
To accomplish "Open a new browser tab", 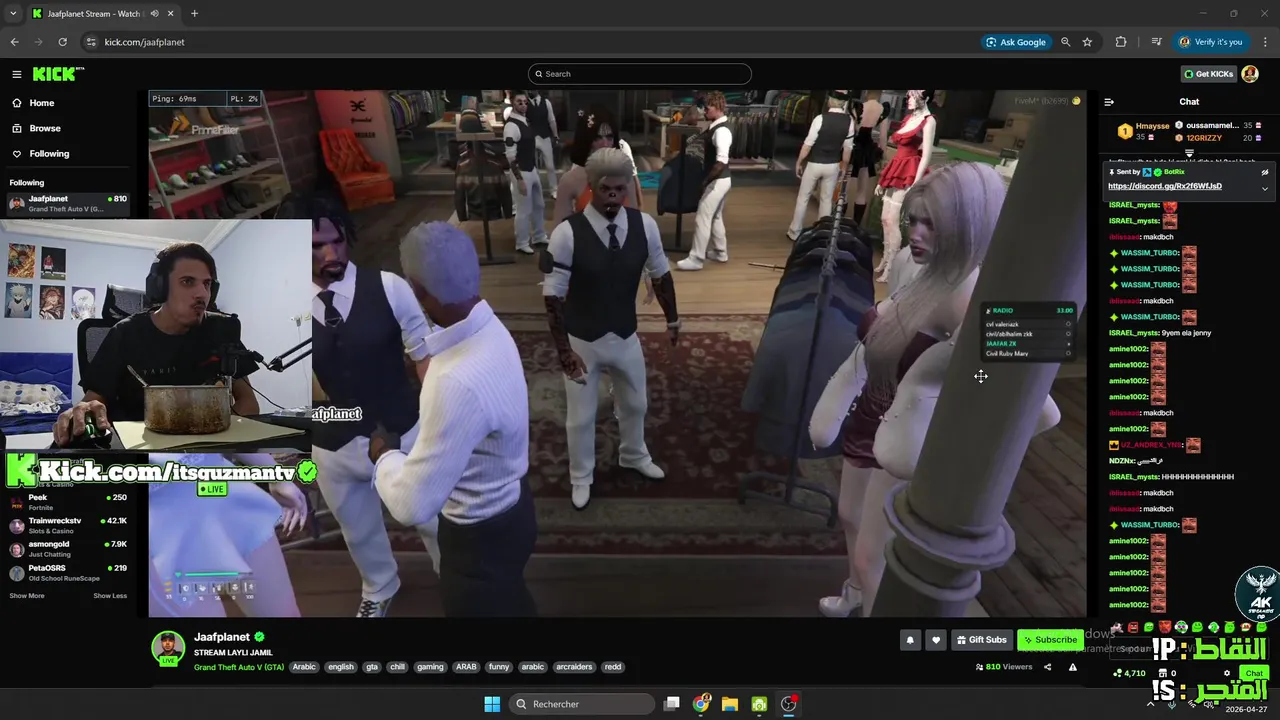I will tap(194, 14).
